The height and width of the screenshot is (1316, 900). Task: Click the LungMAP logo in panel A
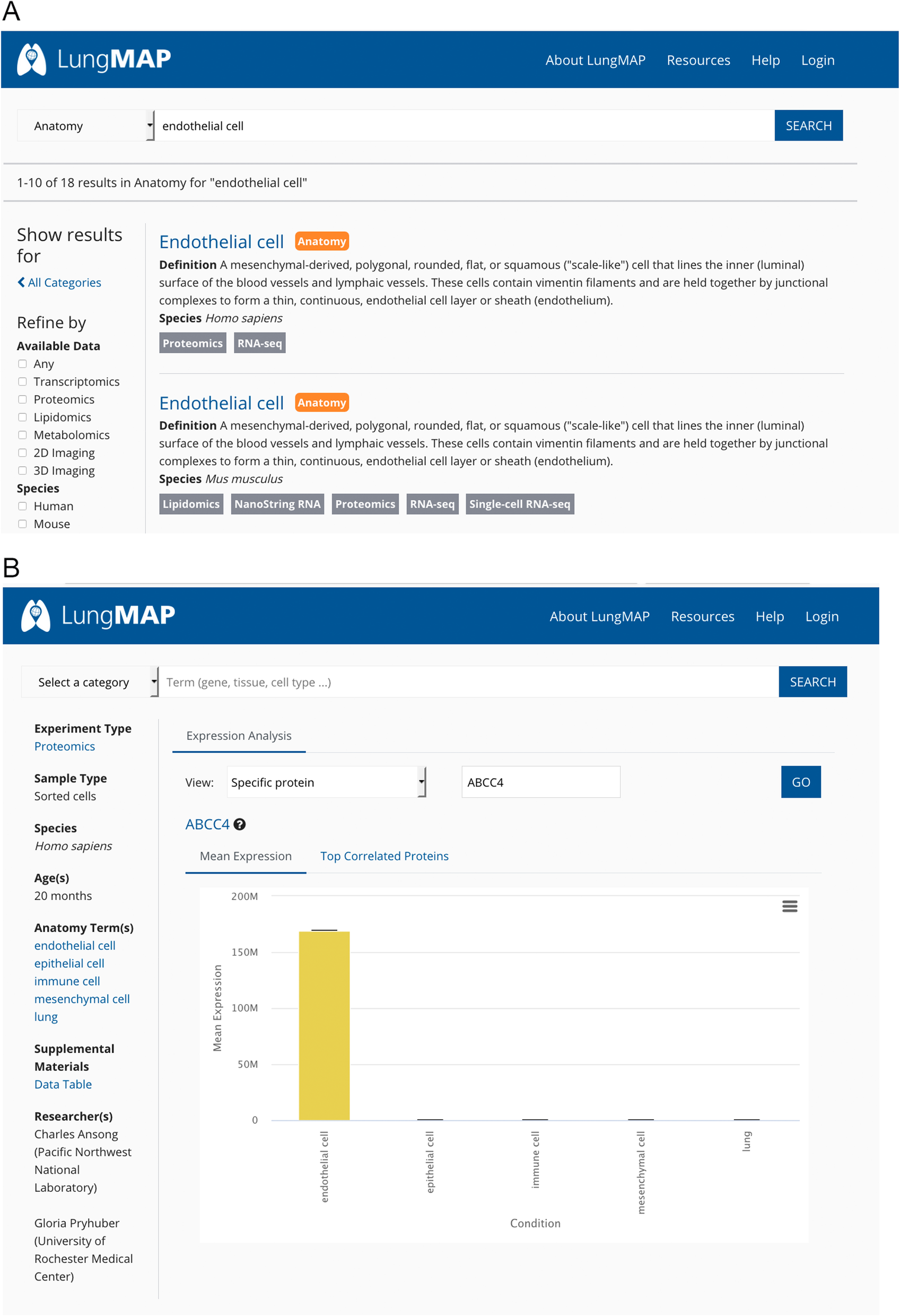[94, 59]
